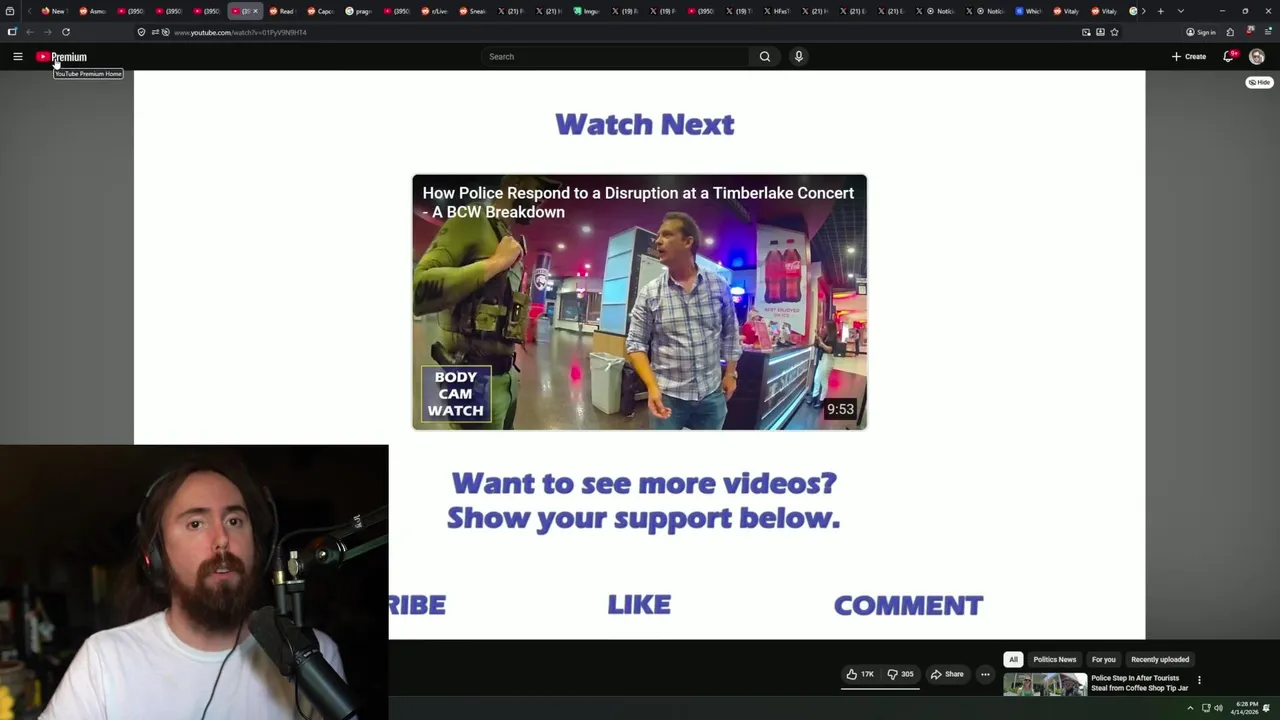Open picture-in-picture icon in address bar

[1086, 32]
